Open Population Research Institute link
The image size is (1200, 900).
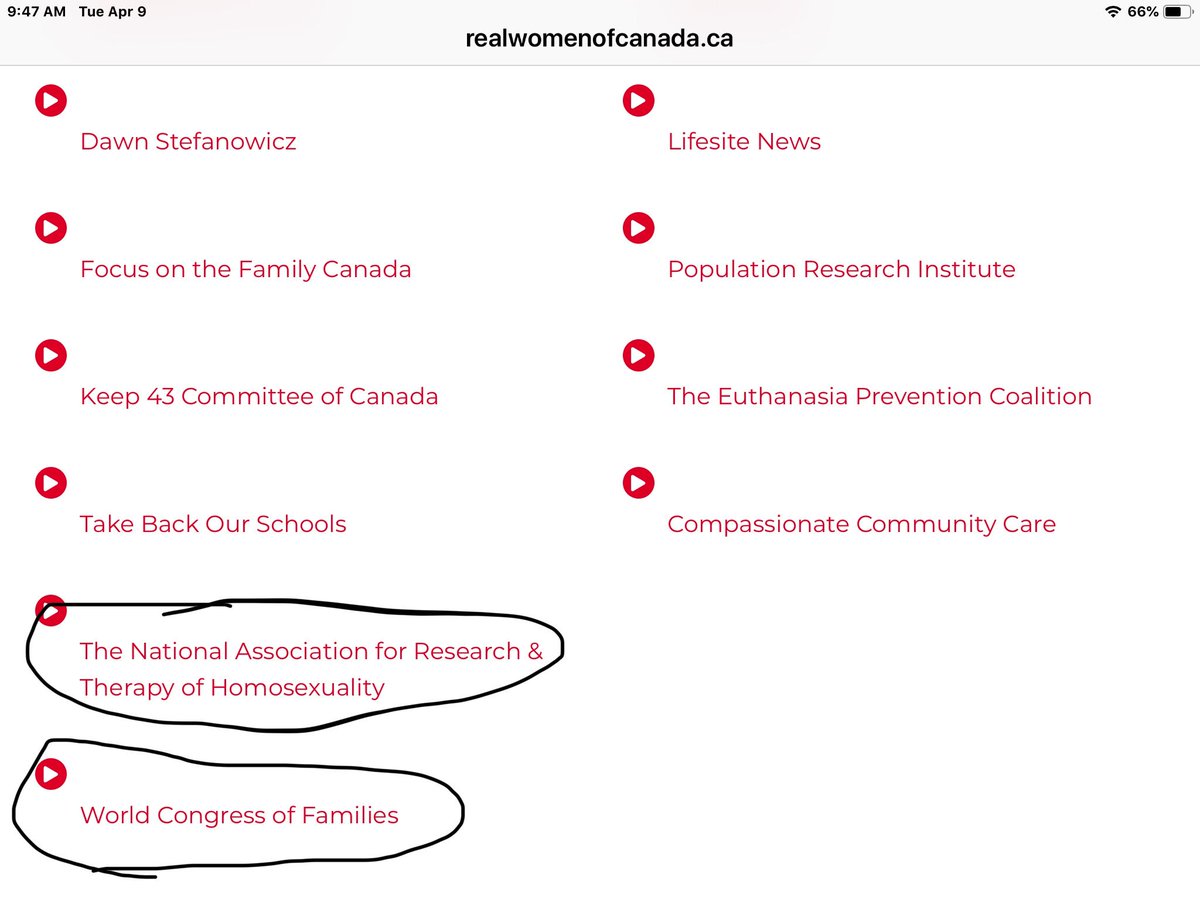841,269
